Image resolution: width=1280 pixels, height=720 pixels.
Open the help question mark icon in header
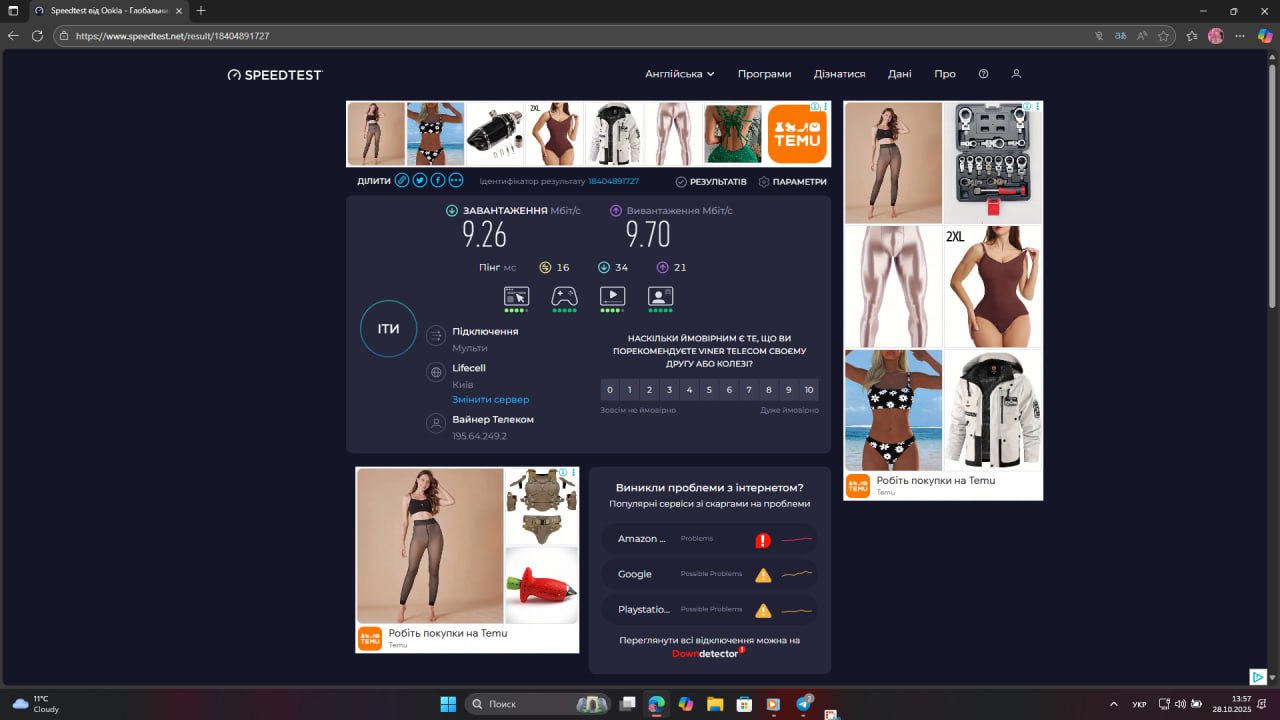pos(983,74)
